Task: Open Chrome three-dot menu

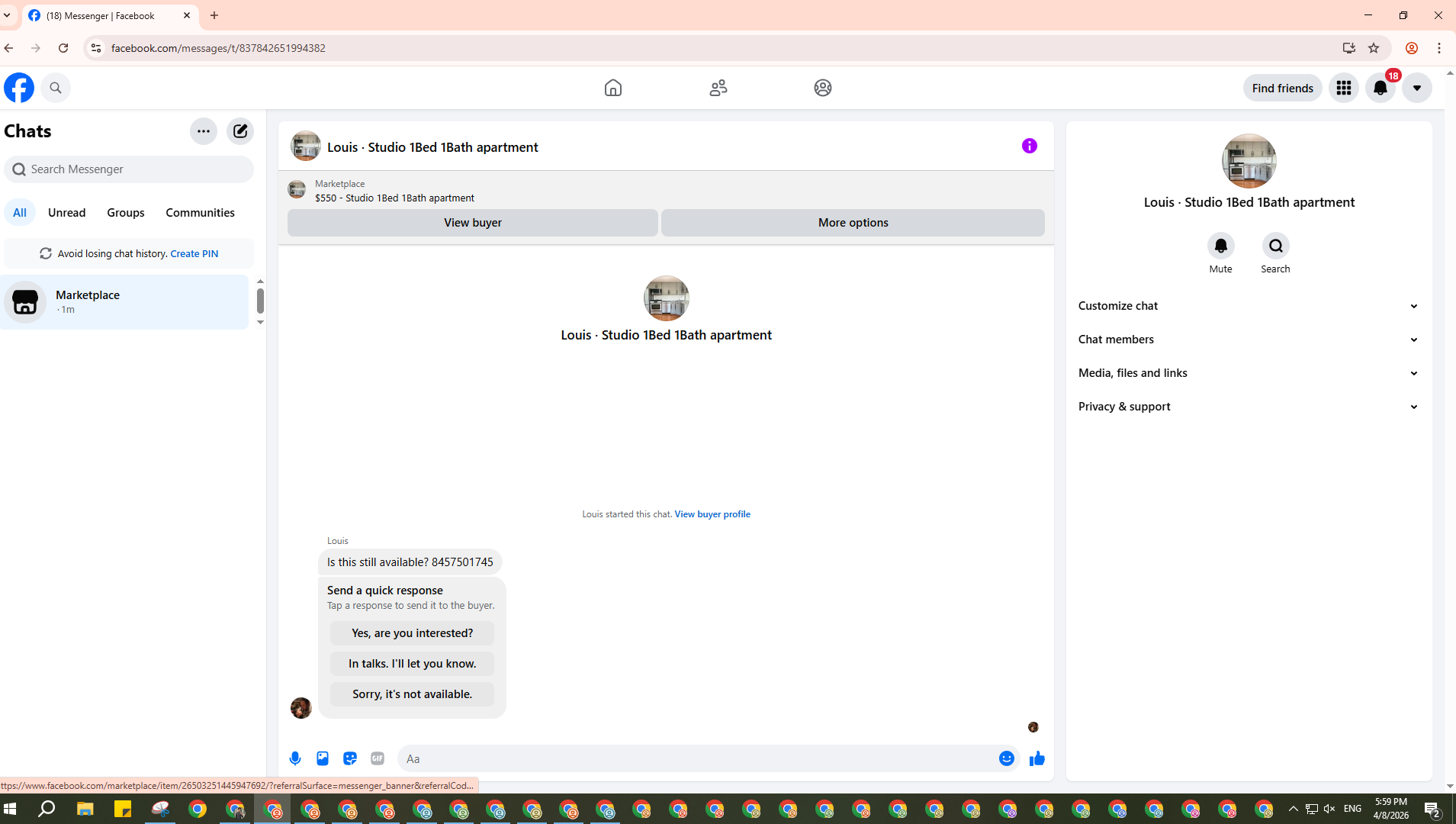Action: (x=1439, y=48)
